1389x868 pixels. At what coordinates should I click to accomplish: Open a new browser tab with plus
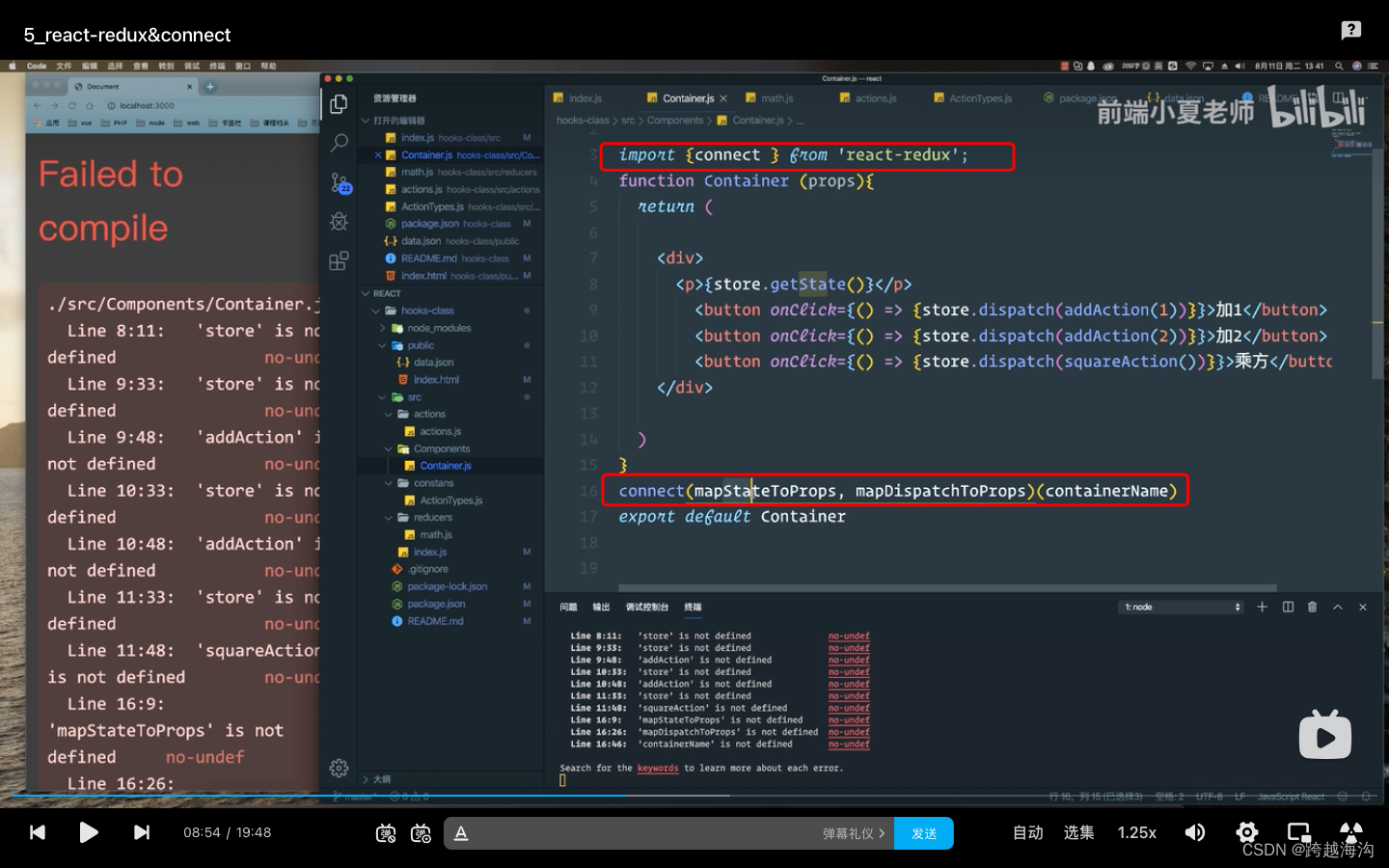tap(210, 87)
